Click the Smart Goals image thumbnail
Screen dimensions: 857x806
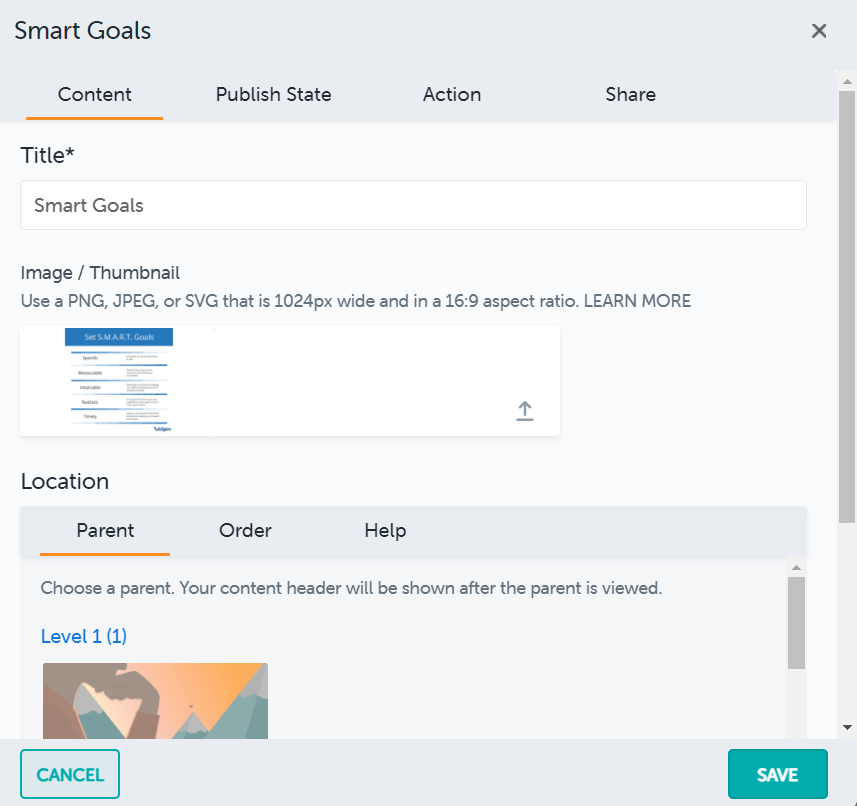point(119,380)
